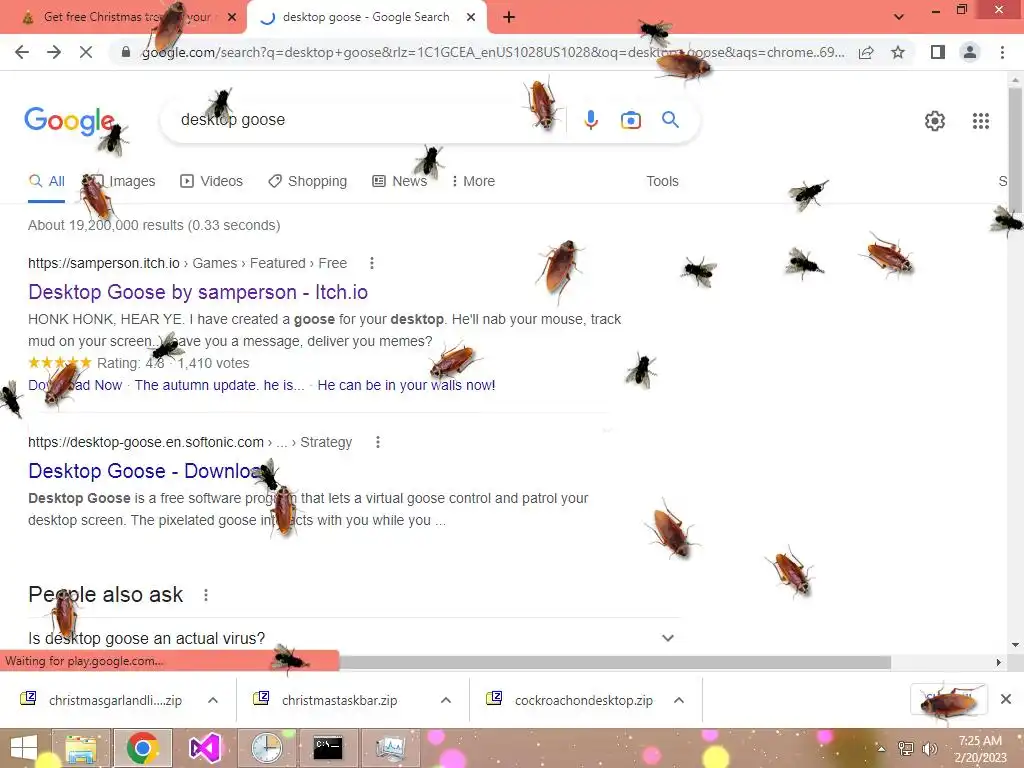The width and height of the screenshot is (1024, 768).
Task: Open the volume control in system tray
Action: point(929,749)
